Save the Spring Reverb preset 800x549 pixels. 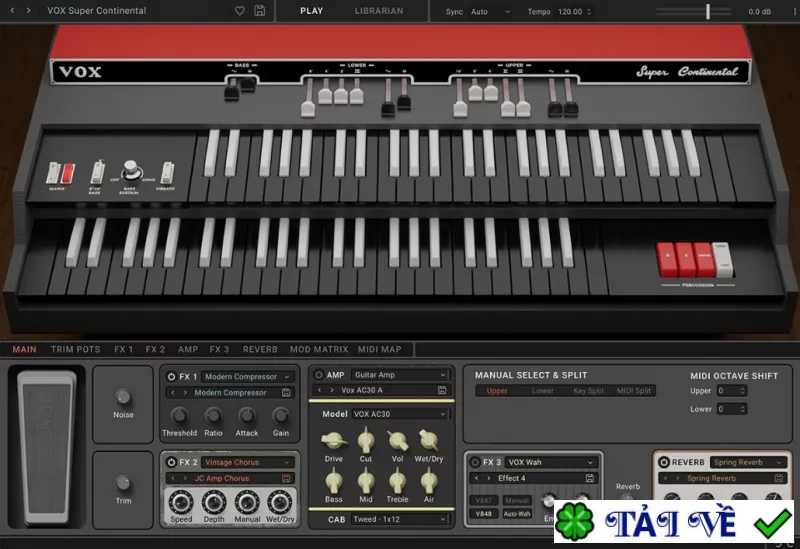[779, 478]
